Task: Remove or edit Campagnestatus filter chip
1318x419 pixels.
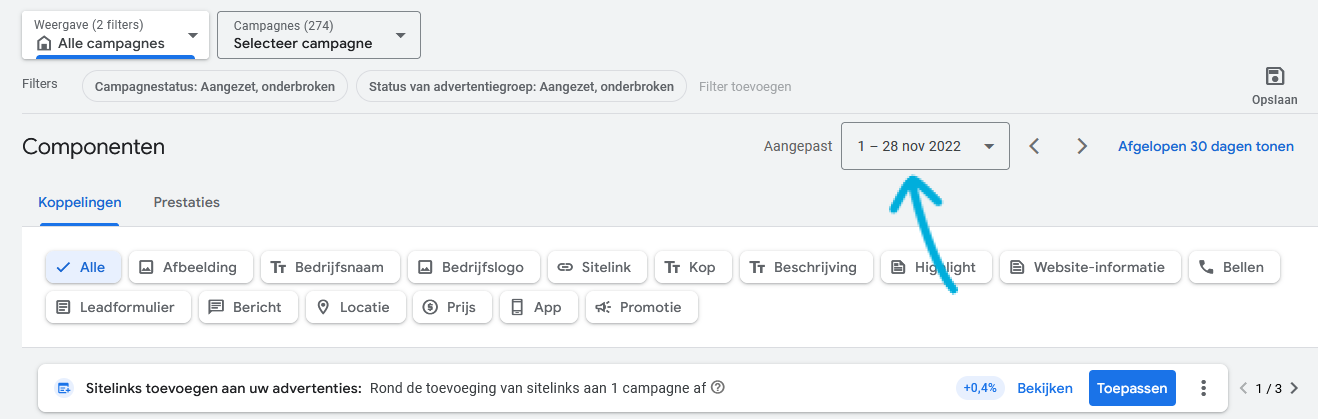Action: 215,87
